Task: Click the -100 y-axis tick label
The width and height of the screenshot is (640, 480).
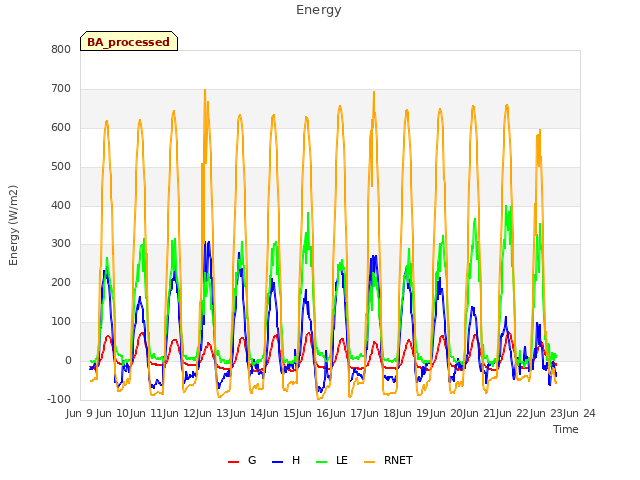Action: tap(59, 399)
